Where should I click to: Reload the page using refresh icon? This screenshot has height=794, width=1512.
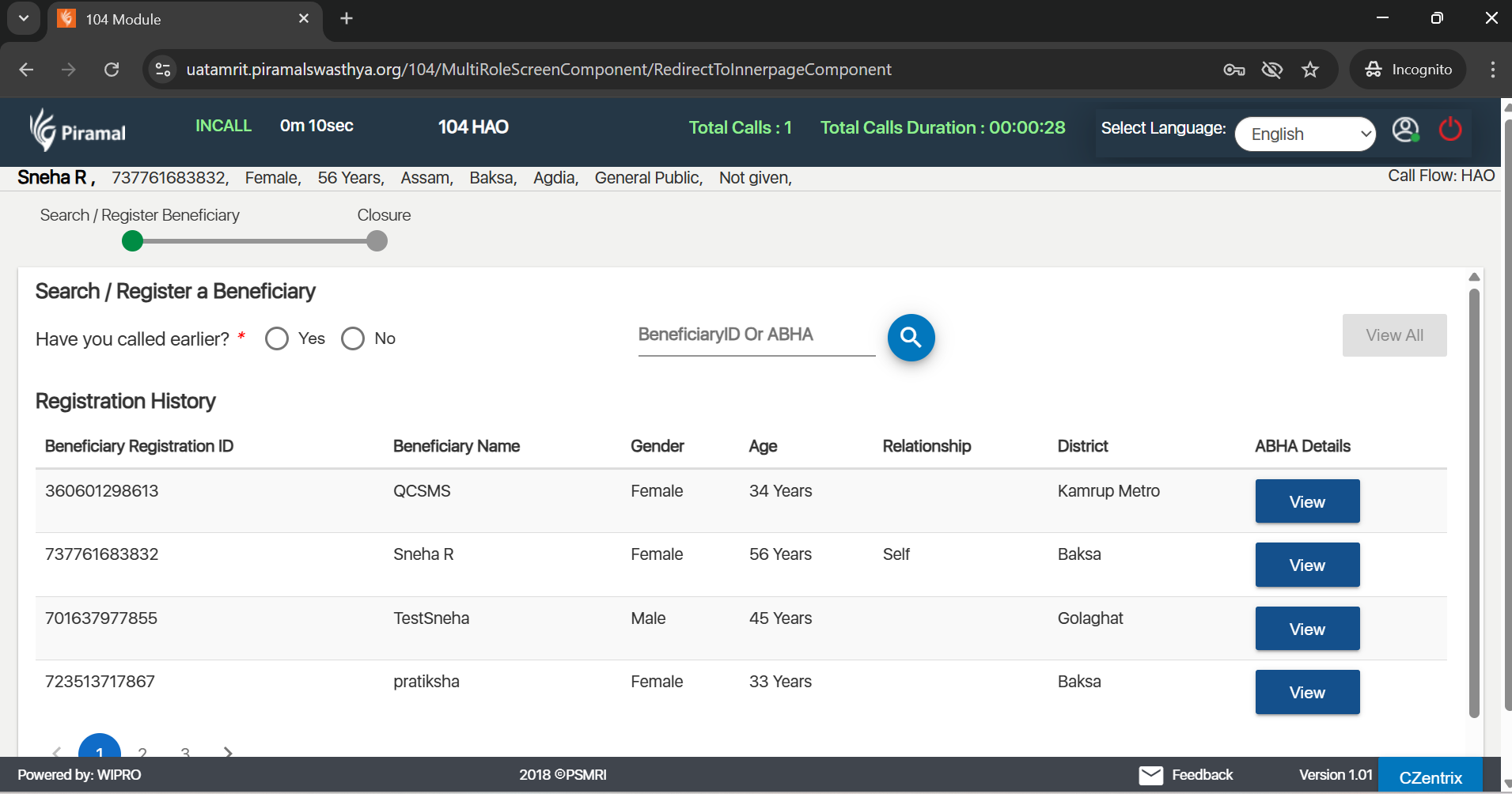pyautogui.click(x=112, y=70)
